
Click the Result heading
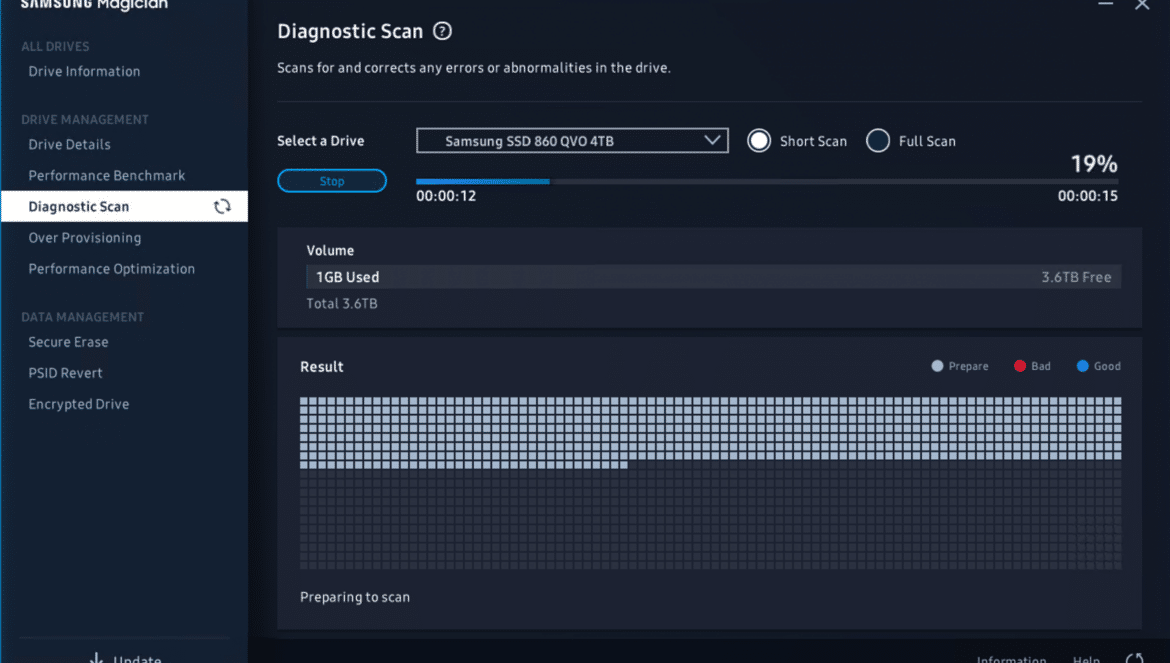pos(322,367)
